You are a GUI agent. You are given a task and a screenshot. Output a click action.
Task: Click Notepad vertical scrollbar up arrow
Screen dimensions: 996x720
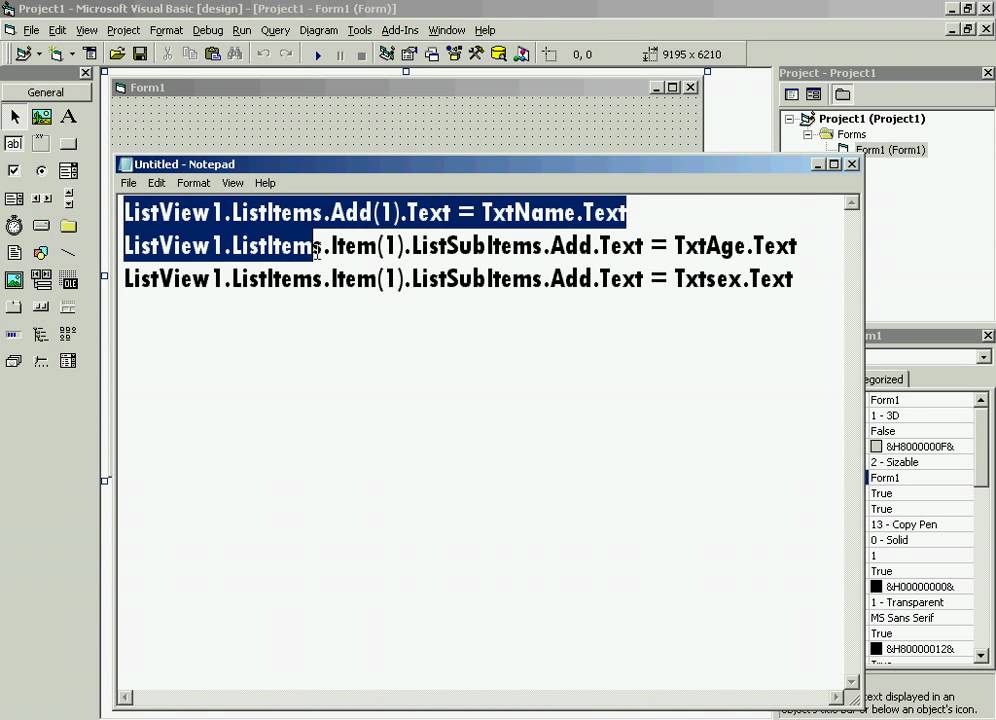852,203
